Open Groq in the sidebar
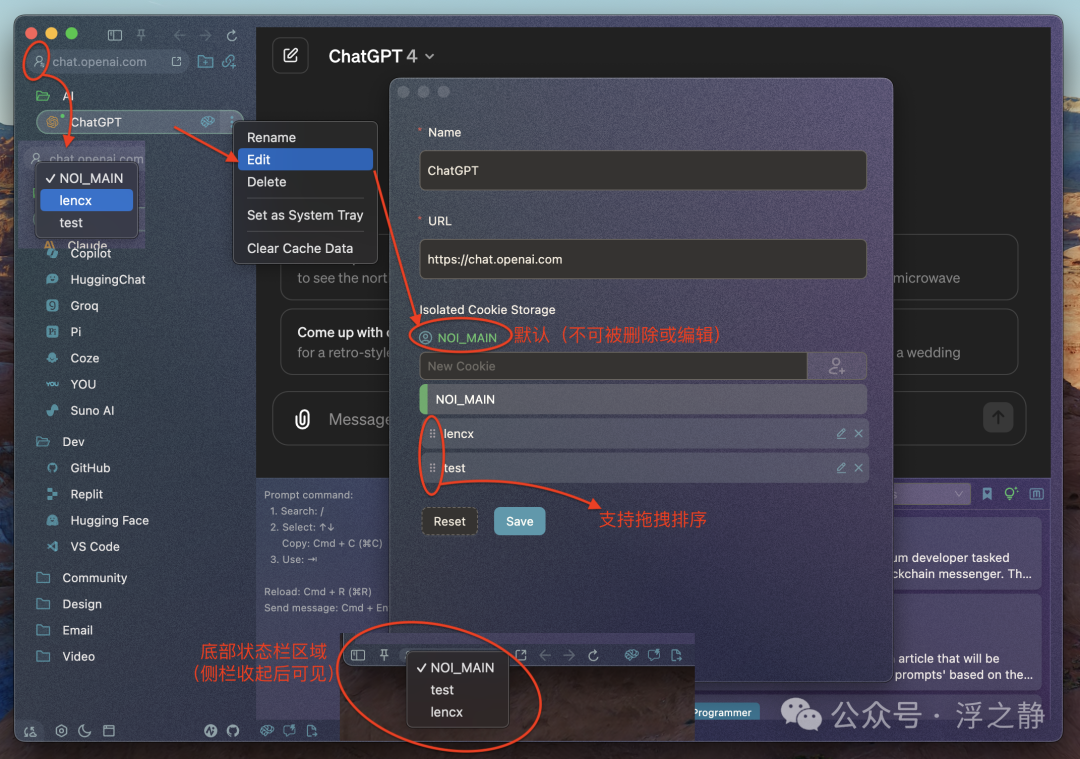The width and height of the screenshot is (1080, 759). click(x=84, y=306)
